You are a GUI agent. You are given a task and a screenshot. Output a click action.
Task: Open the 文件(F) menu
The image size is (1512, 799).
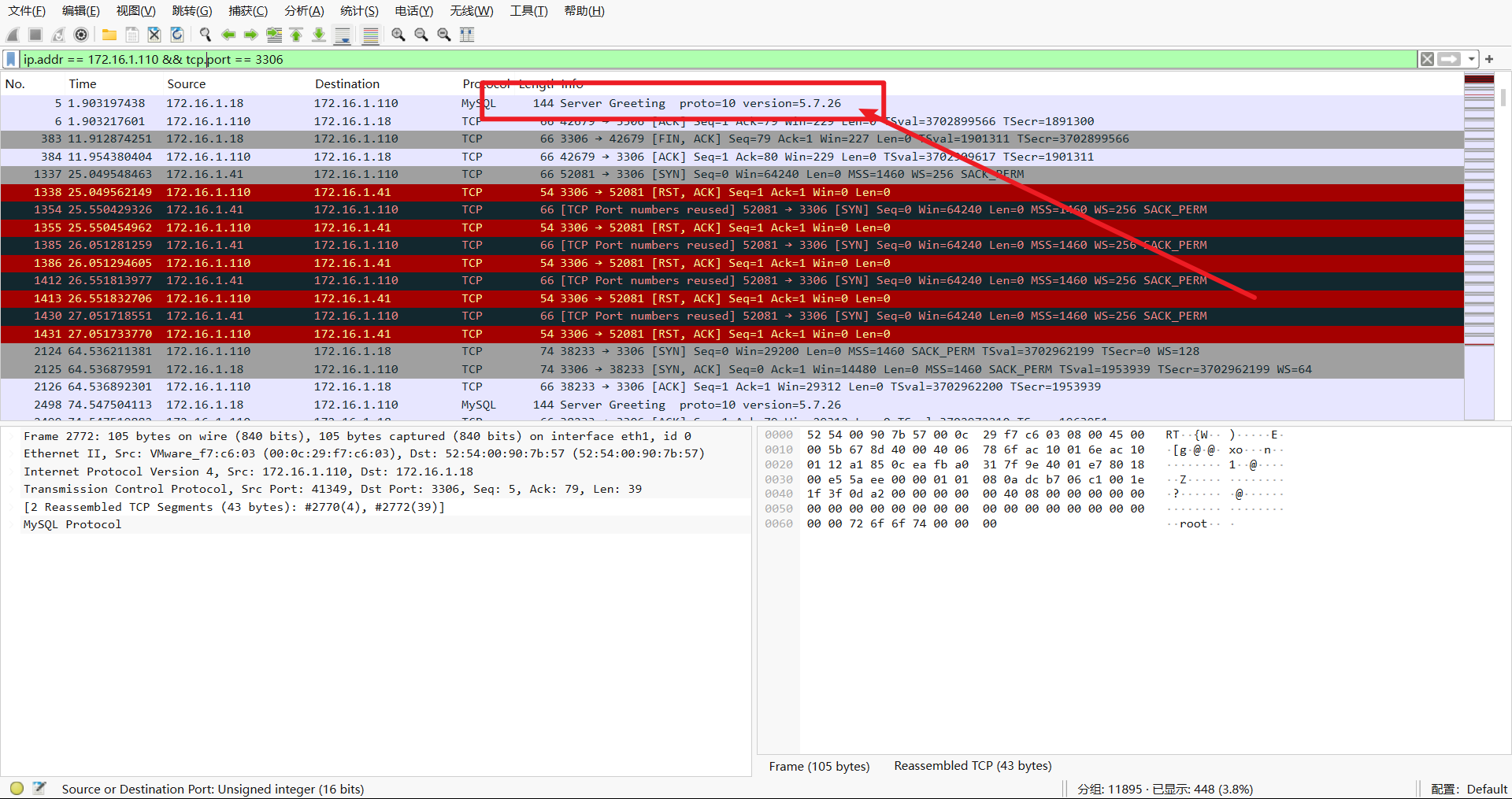pos(27,11)
